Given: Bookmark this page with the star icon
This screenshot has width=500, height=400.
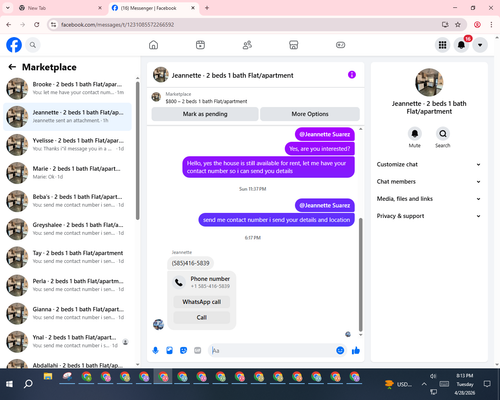Looking at the screenshot, I should [x=458, y=24].
